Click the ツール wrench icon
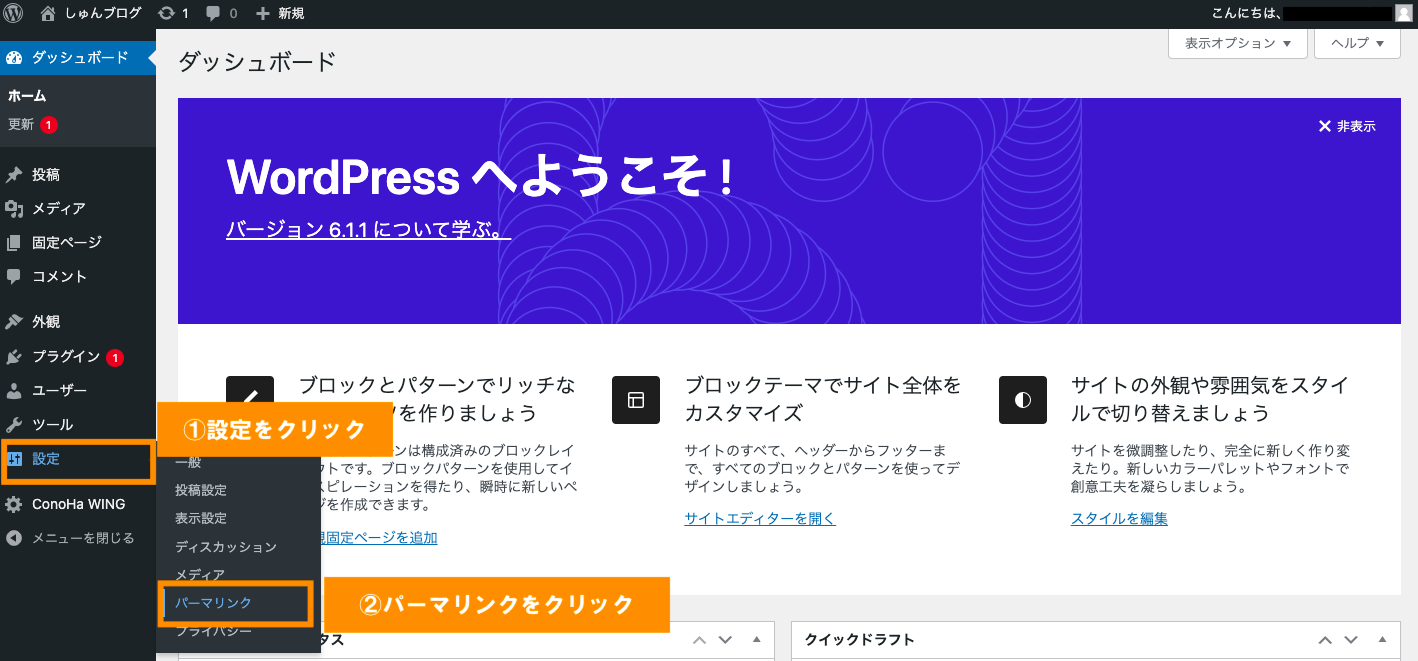 point(14,425)
